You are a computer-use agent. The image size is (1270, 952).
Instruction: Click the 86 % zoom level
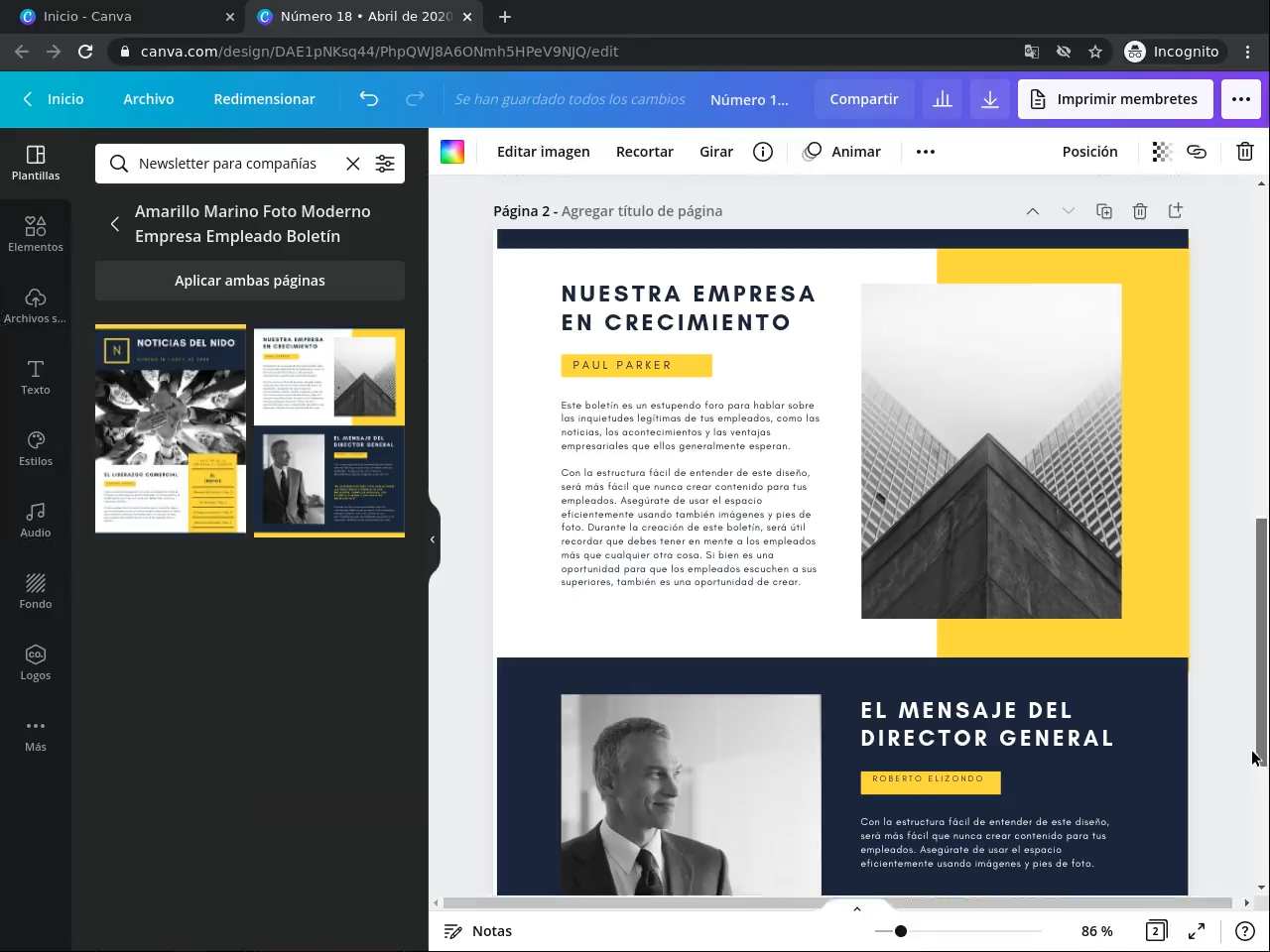click(1097, 931)
